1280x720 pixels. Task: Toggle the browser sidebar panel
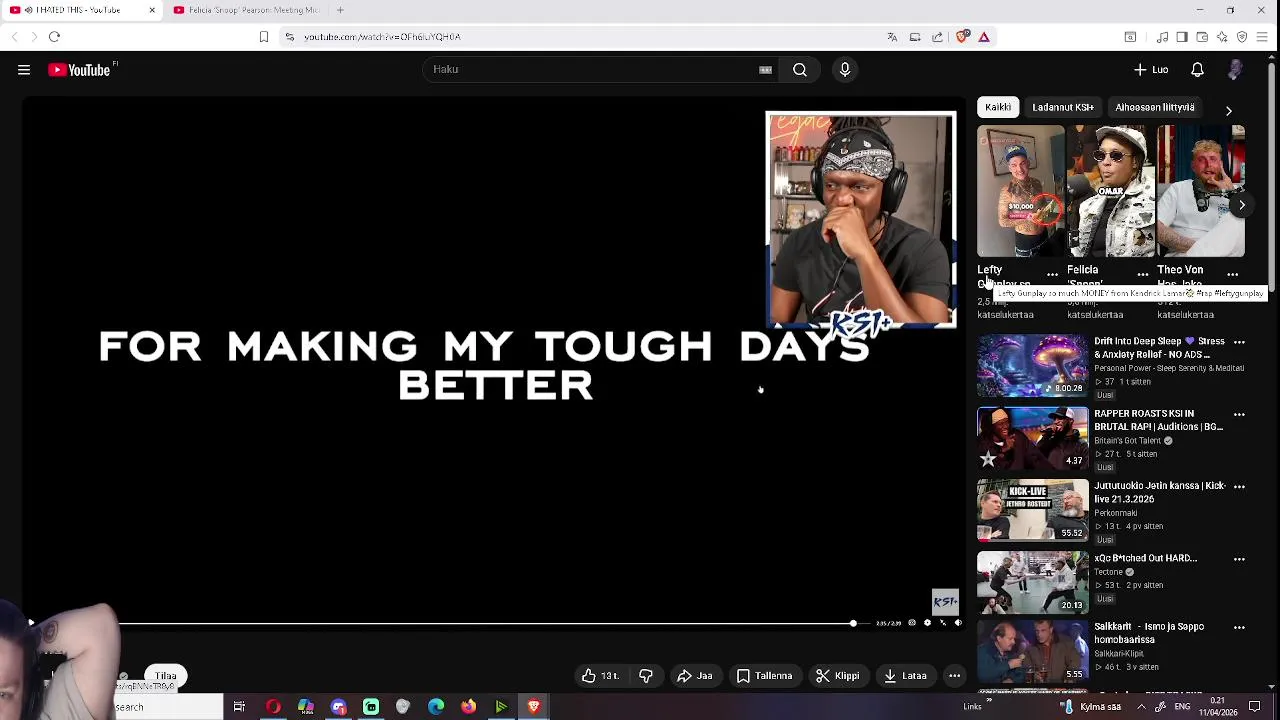point(1182,37)
